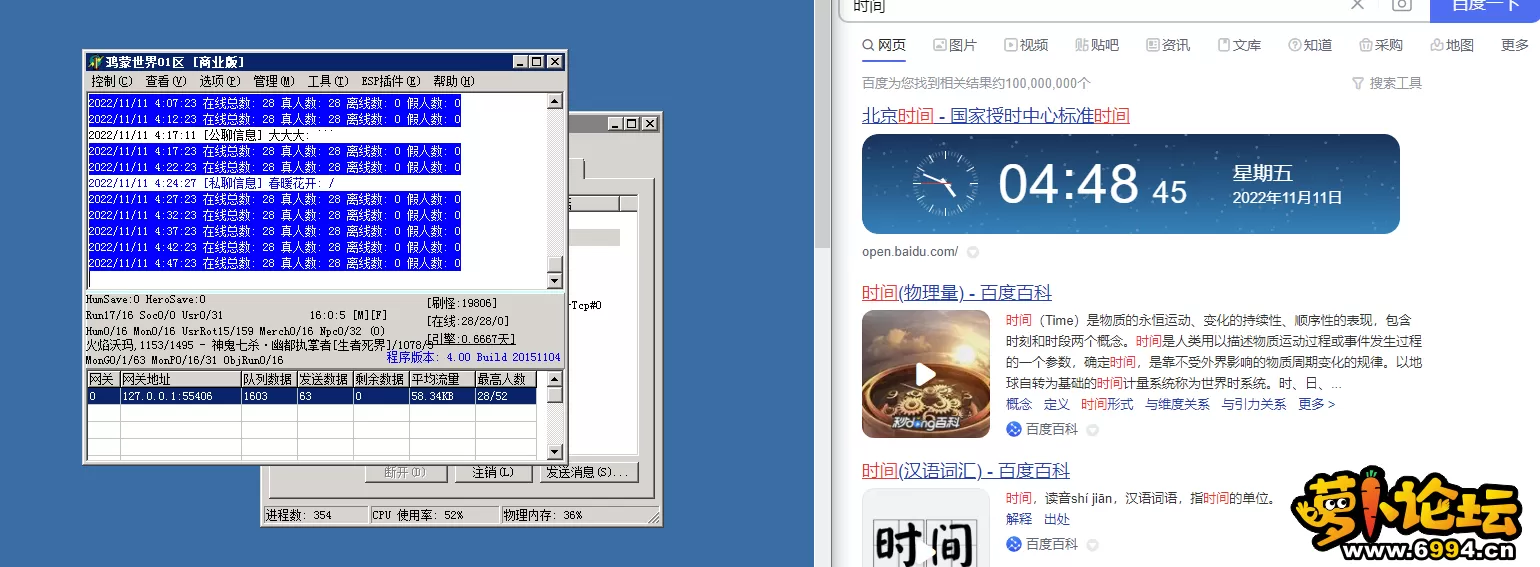
Task: Click the Beijing time clock widget
Action: click(1131, 184)
